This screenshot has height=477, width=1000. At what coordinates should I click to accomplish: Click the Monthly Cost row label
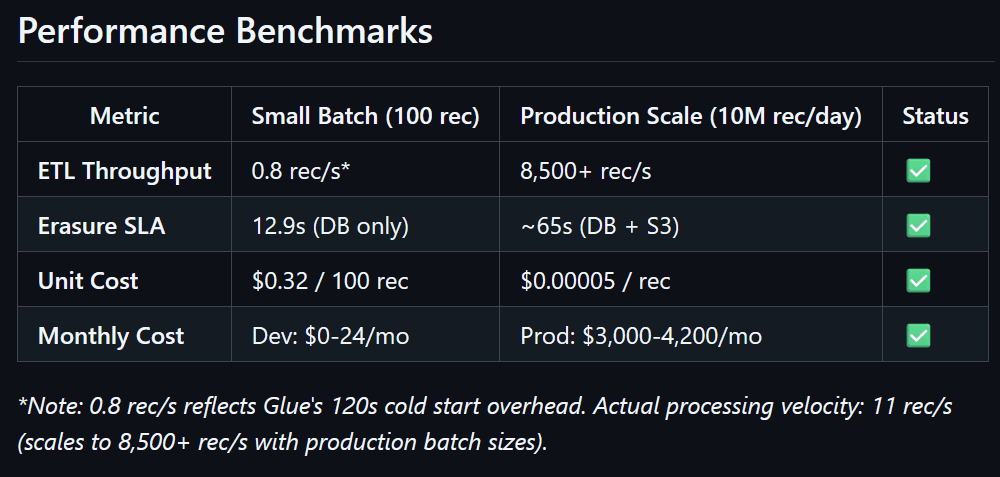tap(110, 335)
